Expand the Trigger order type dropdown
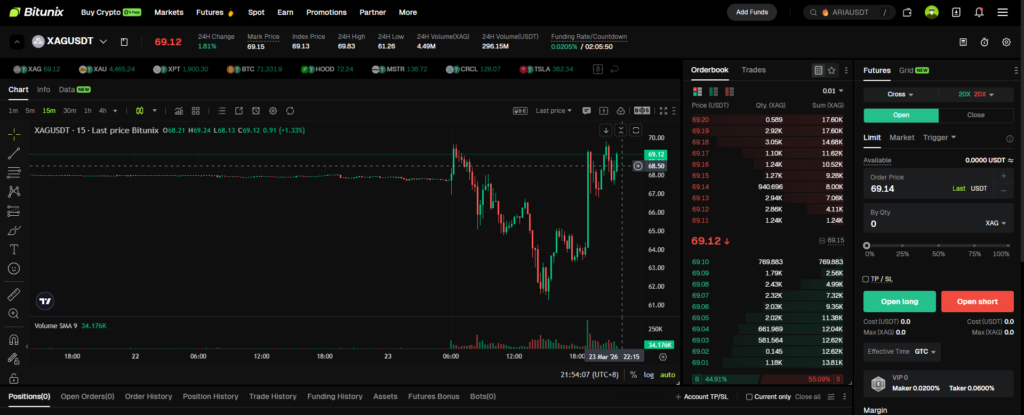Viewport: 1024px width, 415px height. pos(940,138)
